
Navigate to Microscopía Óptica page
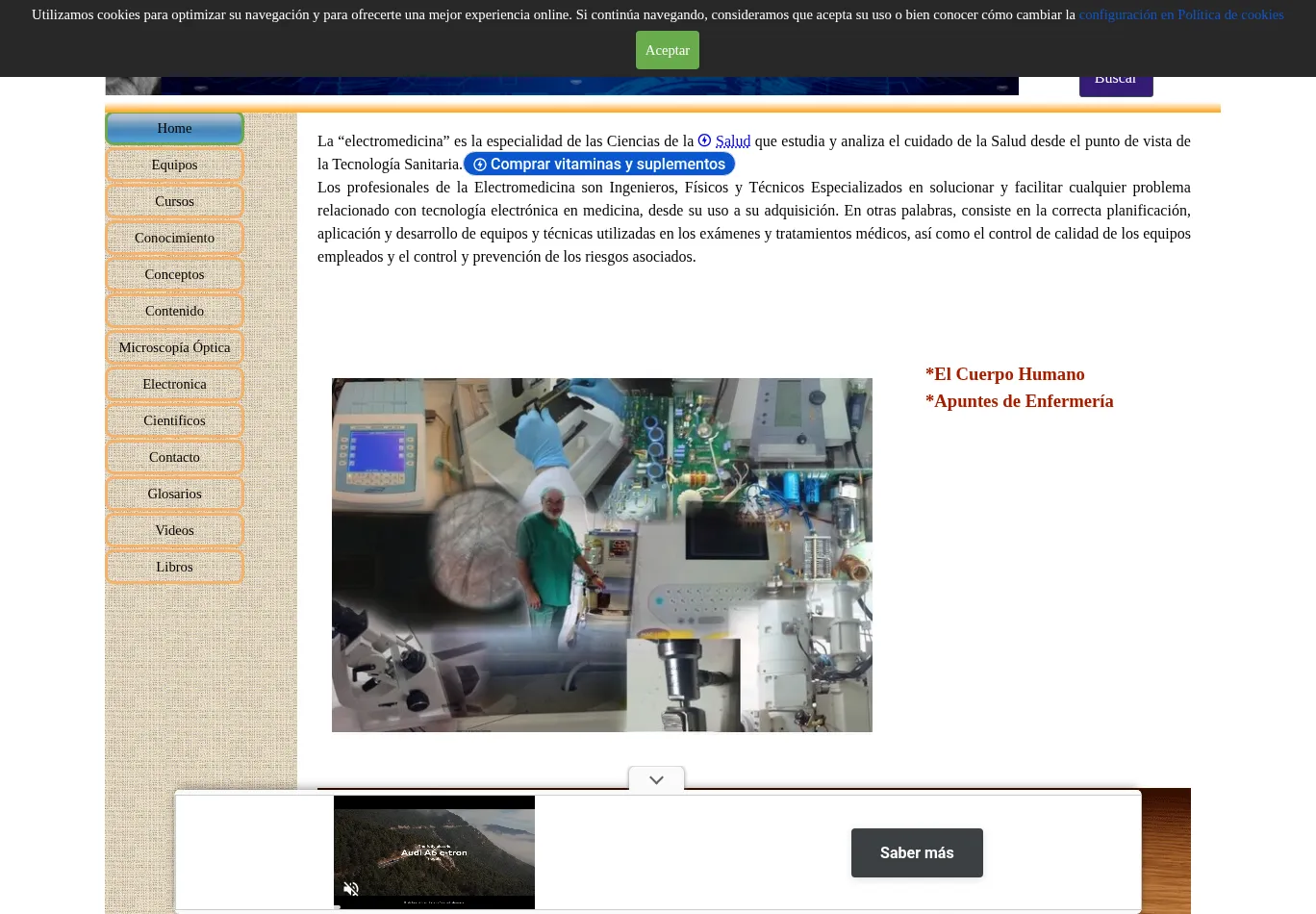click(174, 347)
